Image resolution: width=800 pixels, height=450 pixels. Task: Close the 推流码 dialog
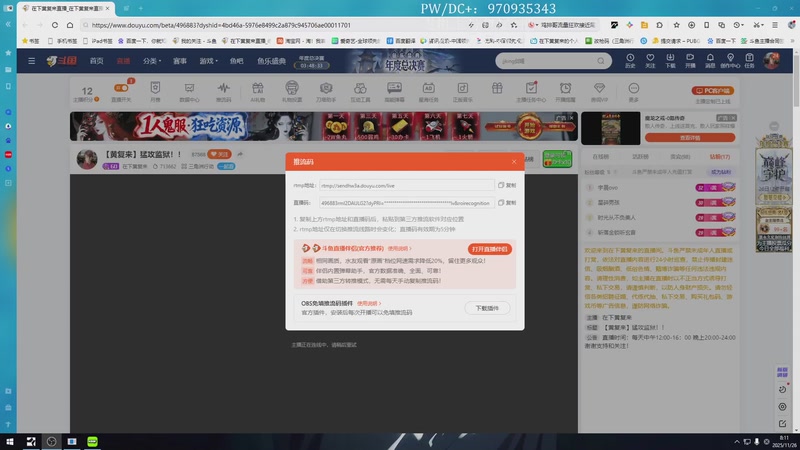pyautogui.click(x=514, y=162)
